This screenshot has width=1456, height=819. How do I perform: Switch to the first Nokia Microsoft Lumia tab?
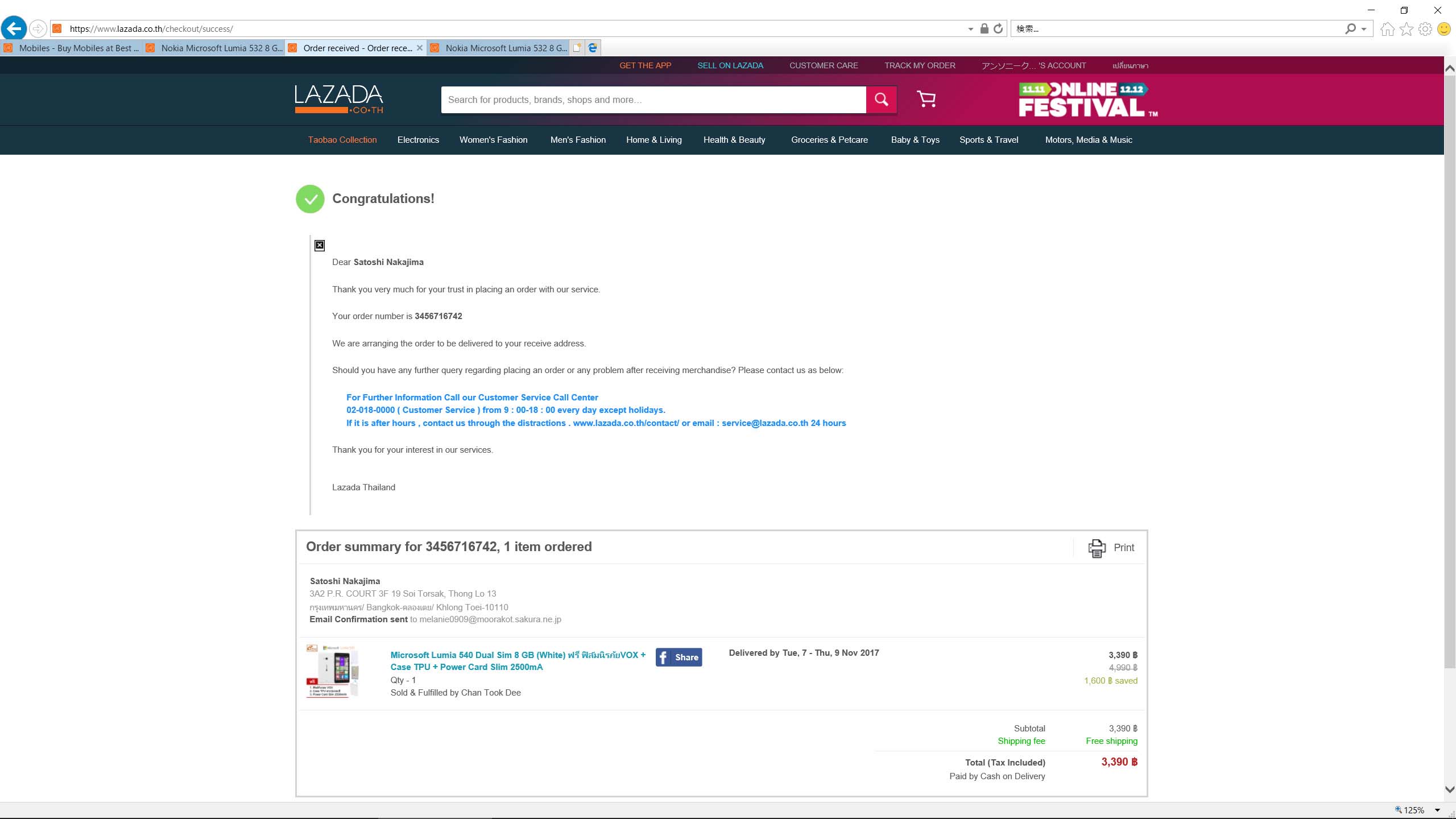pos(214,48)
